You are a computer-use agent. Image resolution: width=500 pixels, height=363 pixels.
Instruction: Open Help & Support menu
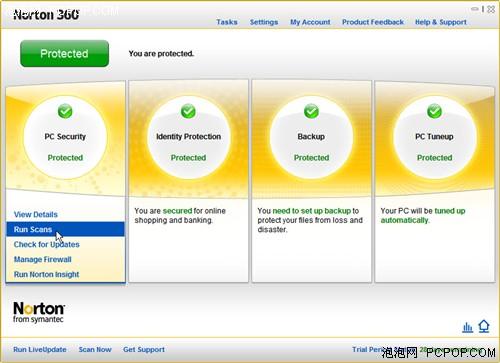[441, 22]
